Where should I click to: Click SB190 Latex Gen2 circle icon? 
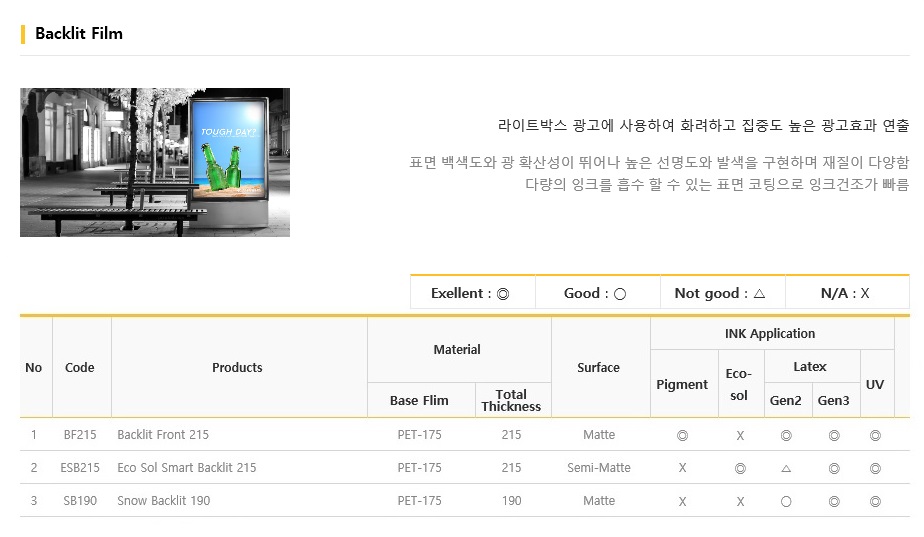pos(786,502)
